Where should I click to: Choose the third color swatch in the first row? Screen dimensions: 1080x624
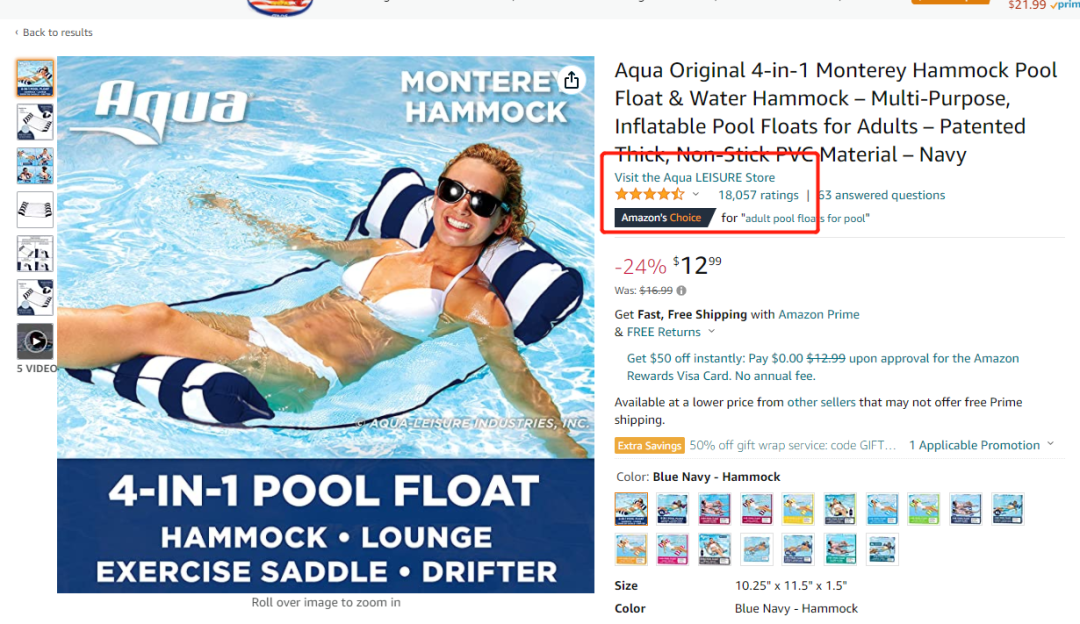[714, 509]
